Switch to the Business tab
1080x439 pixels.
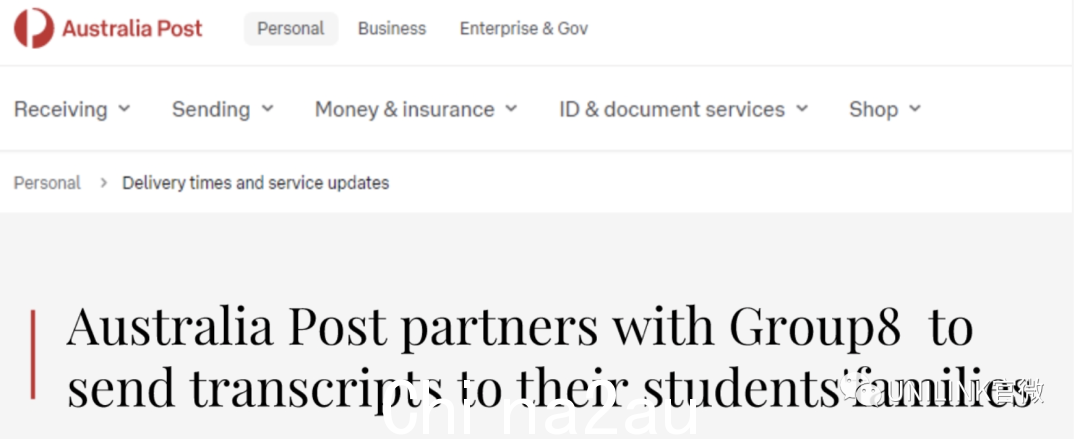pos(392,28)
